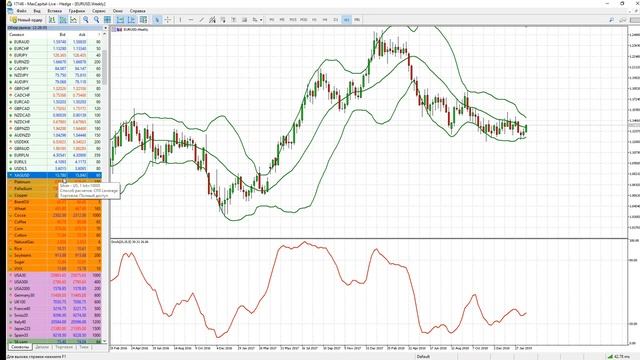This screenshot has width=640, height=360.
Task: Sort Market Watch by Ask column
Action: click(x=82, y=35)
